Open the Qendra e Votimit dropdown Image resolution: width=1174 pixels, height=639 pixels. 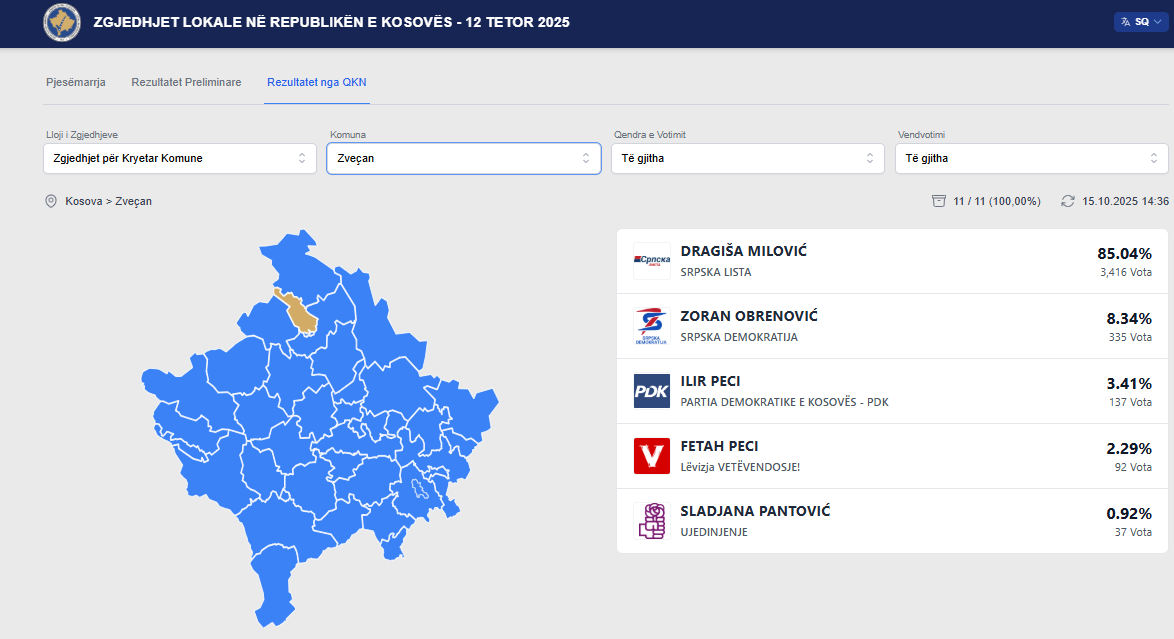click(747, 158)
